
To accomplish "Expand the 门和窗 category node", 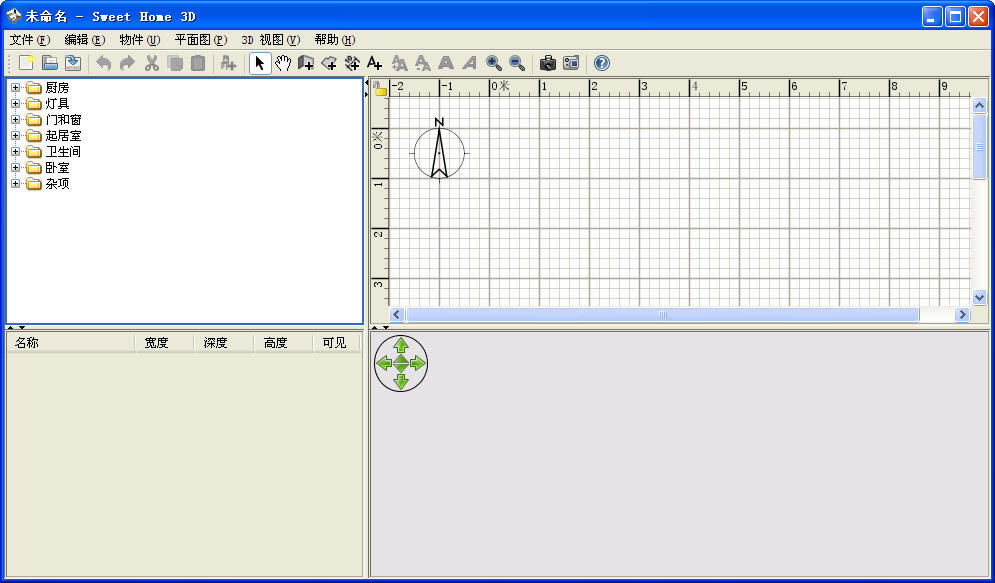I will [16, 120].
